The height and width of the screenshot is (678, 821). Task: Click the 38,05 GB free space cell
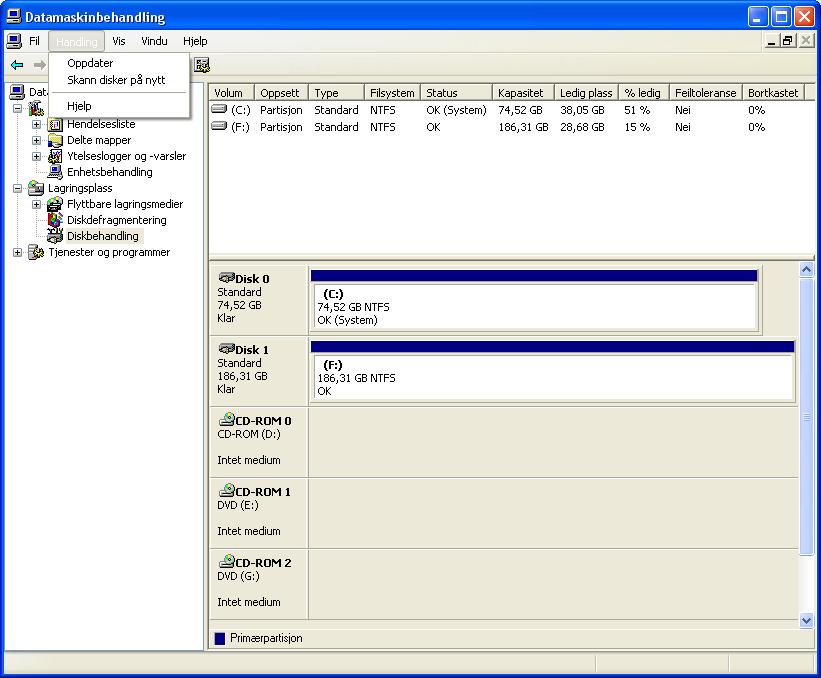[x=582, y=110]
